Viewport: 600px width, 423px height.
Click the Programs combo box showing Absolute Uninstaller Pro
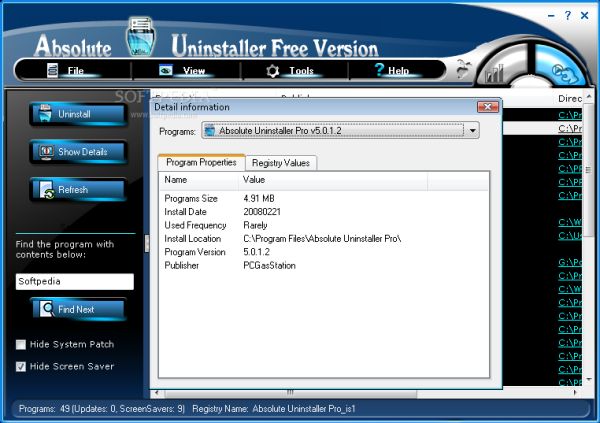tap(340, 131)
